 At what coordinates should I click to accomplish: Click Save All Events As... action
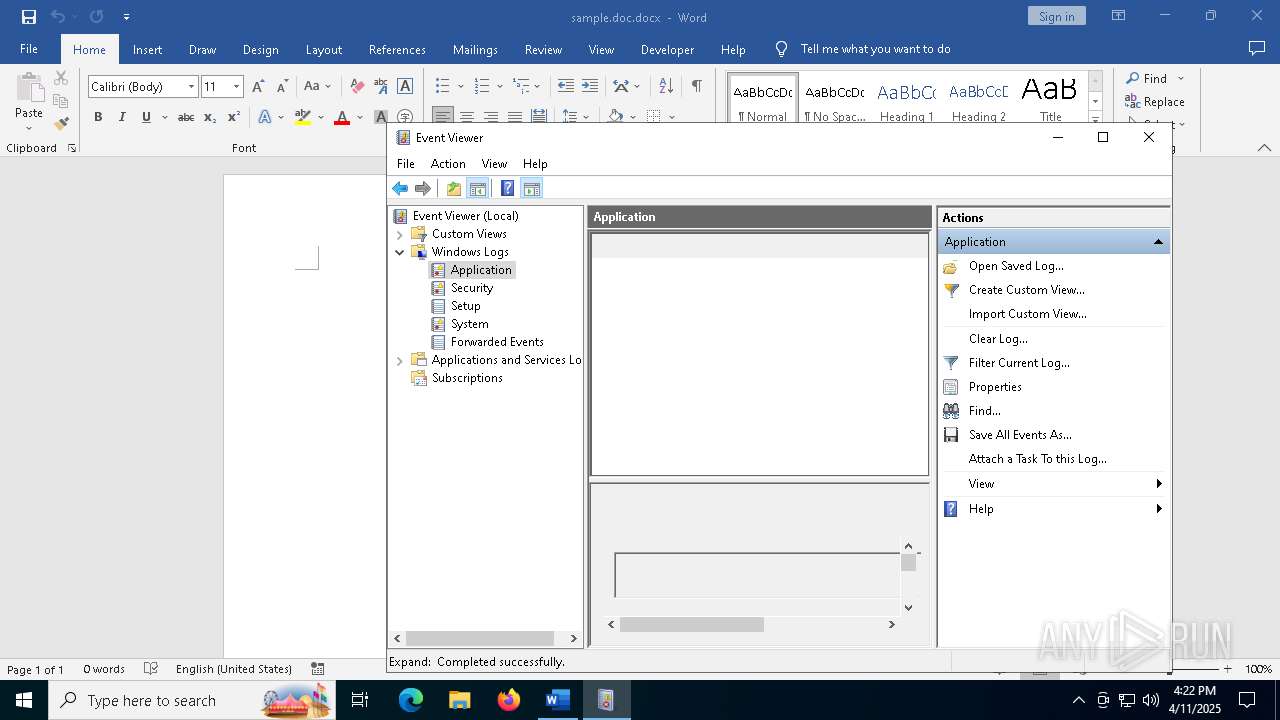point(1020,435)
